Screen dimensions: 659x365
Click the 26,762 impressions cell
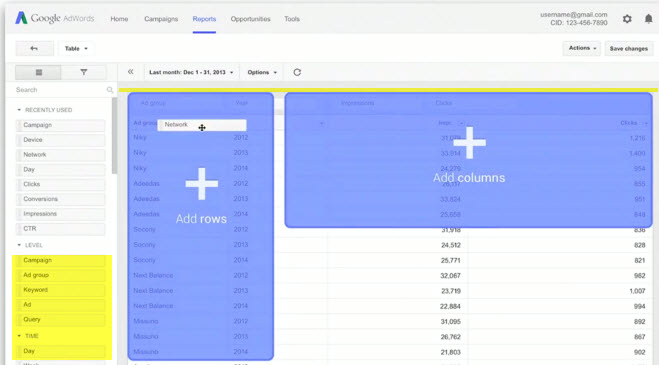(451, 337)
